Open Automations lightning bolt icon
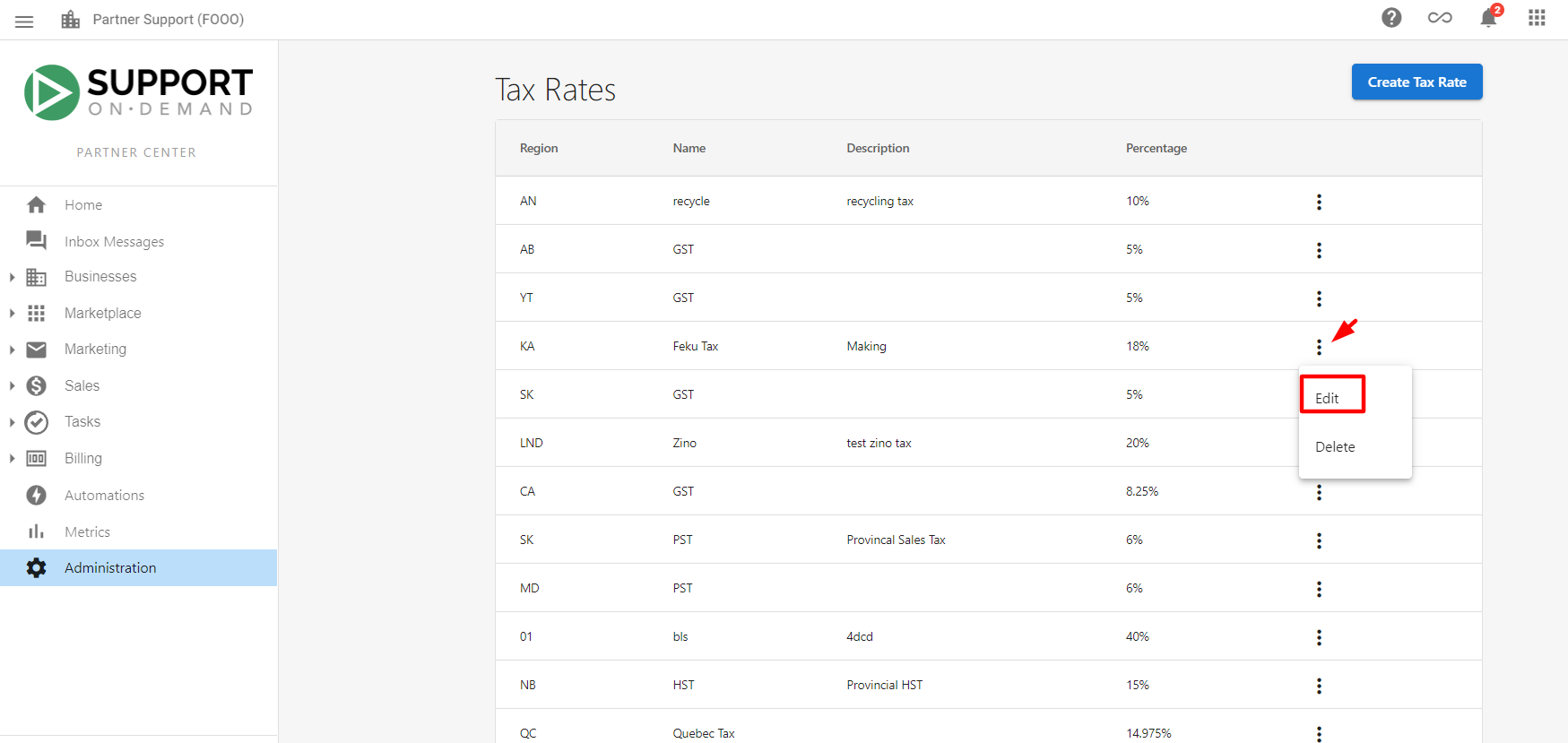This screenshot has height=743, width=1568. pyautogui.click(x=37, y=496)
